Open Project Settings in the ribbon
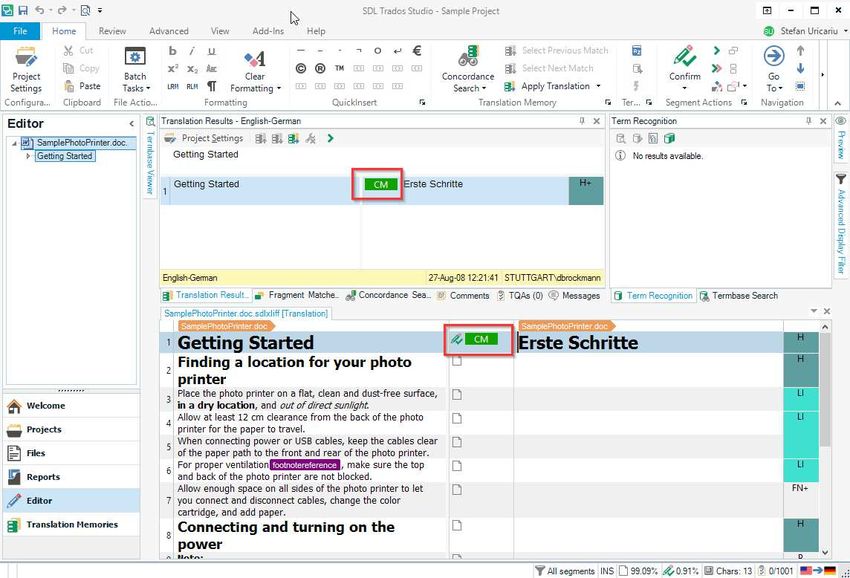Viewport: 850px width, 578px height. pyautogui.click(x=26, y=70)
